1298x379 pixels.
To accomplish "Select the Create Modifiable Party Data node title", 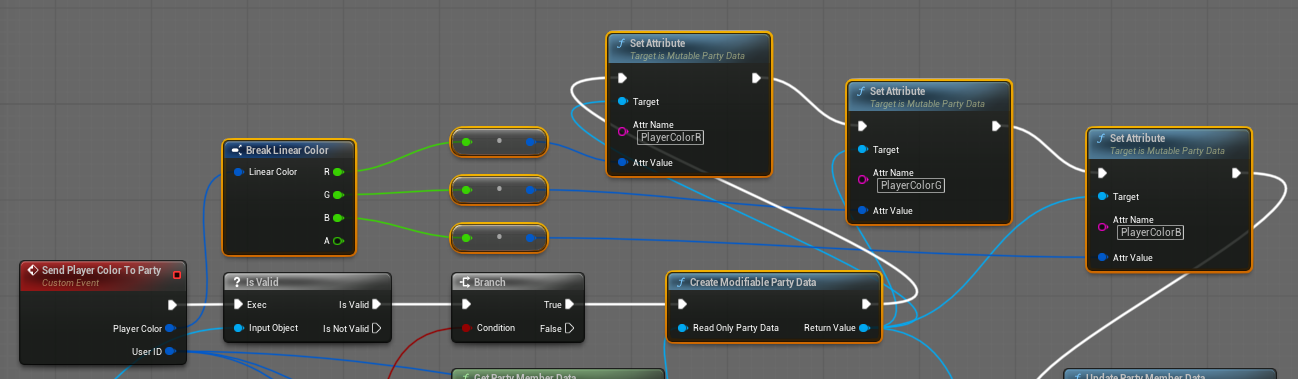I will [753, 282].
